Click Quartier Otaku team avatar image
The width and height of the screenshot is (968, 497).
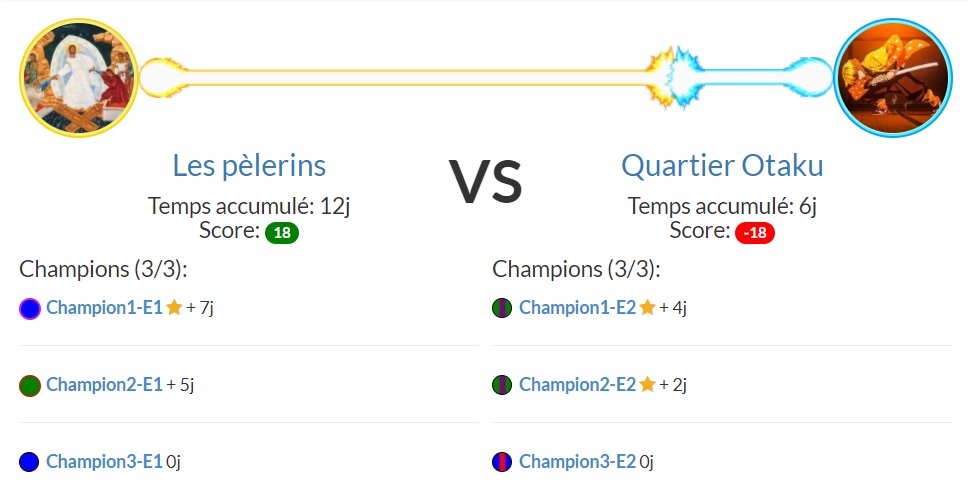coord(893,77)
